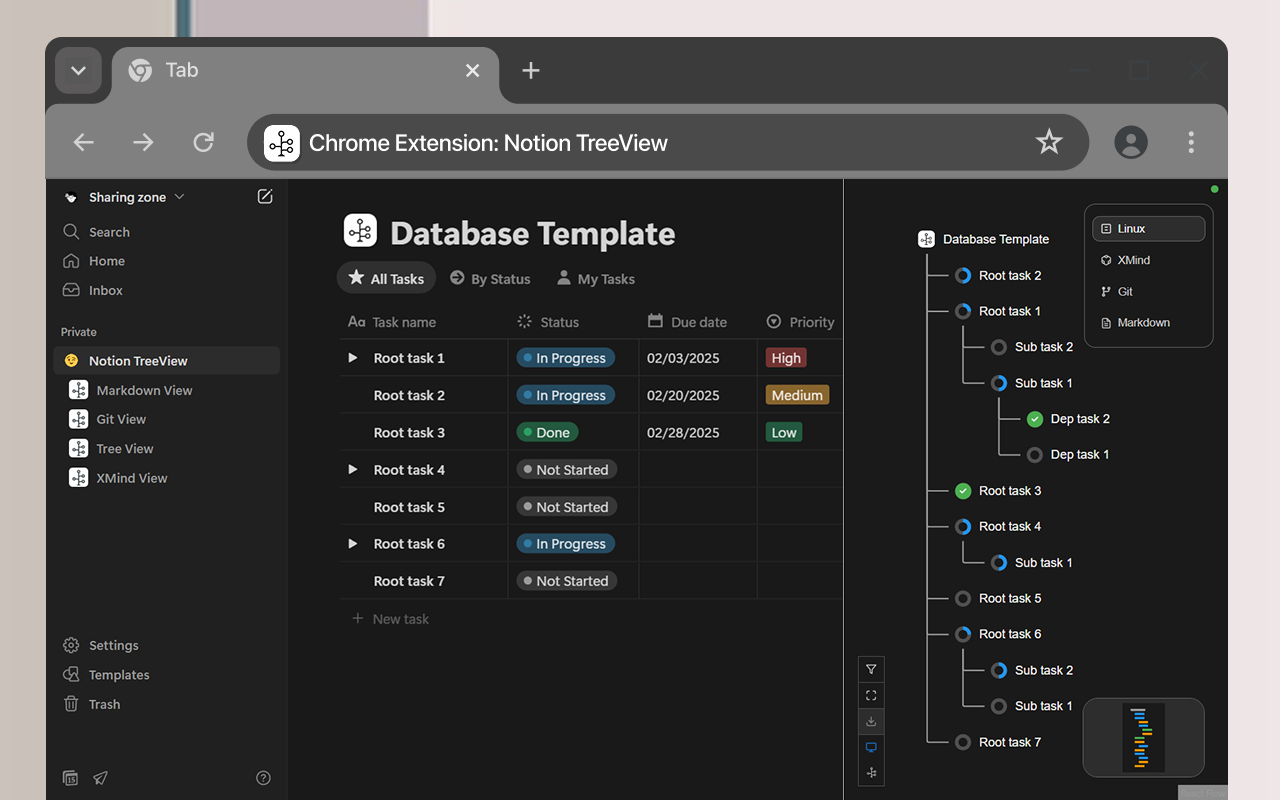Open the Sharing zone workspace dropdown
1280x800 pixels.
click(127, 197)
